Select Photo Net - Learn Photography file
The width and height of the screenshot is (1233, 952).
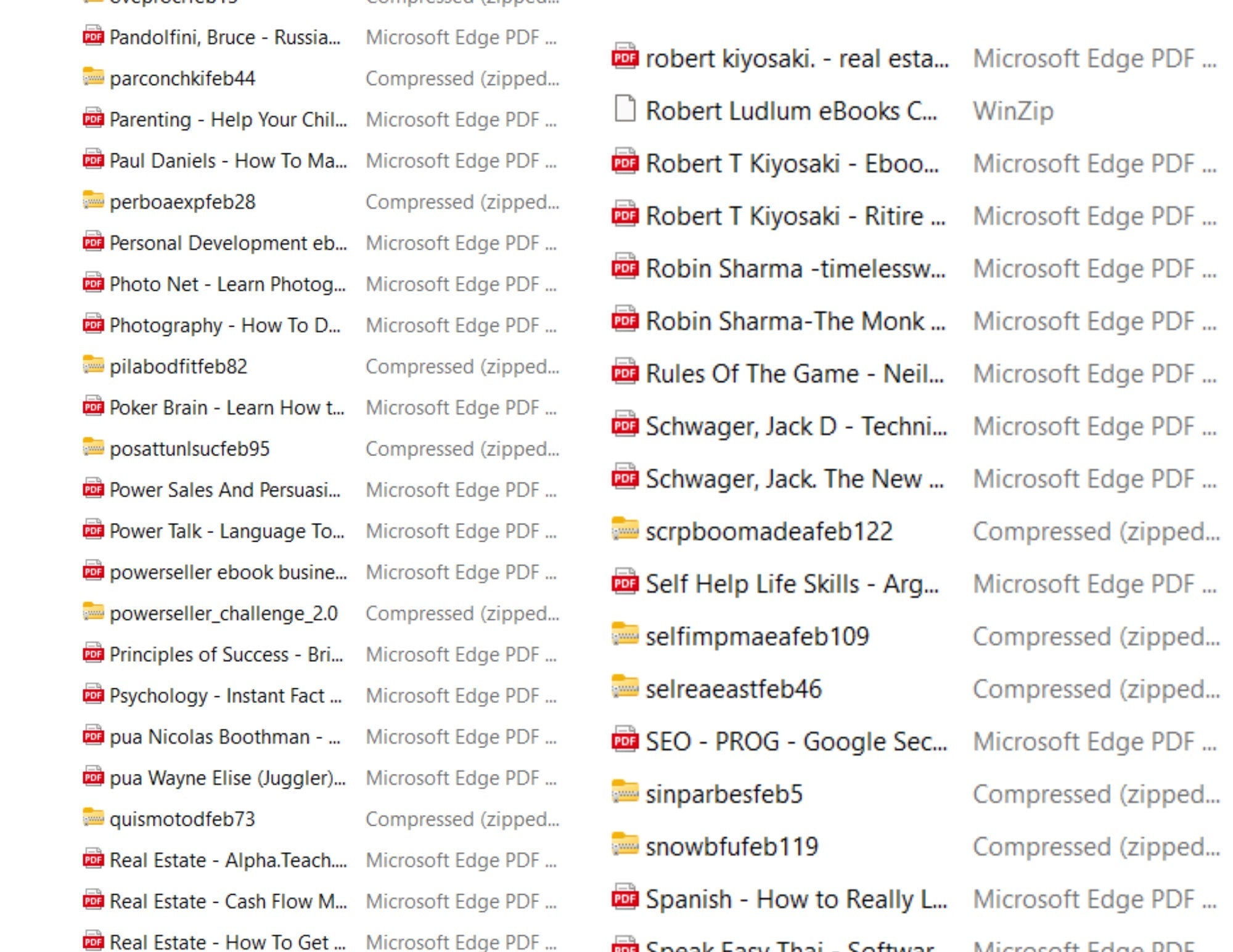click(x=227, y=284)
